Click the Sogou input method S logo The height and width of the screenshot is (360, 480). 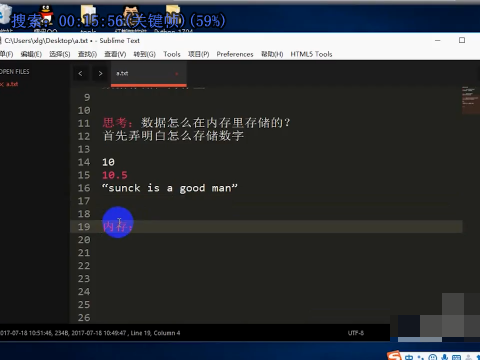tap(394, 356)
